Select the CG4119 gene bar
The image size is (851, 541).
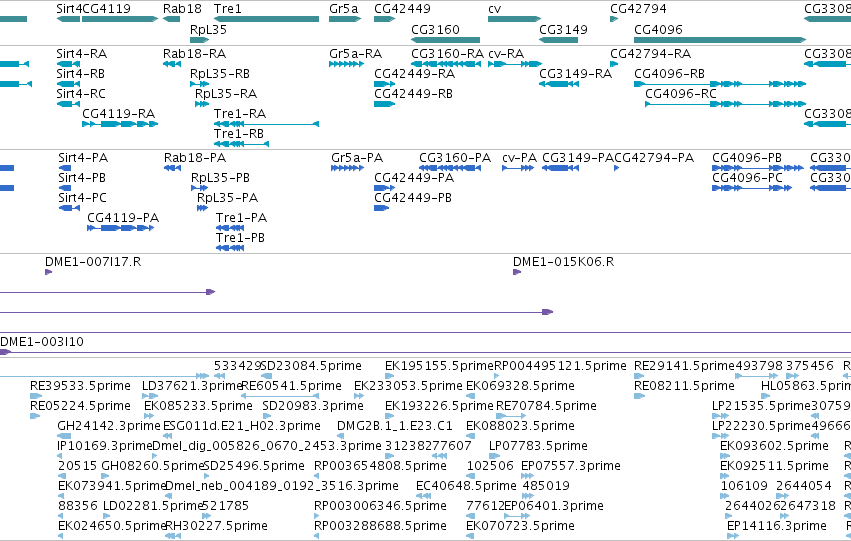point(120,19)
